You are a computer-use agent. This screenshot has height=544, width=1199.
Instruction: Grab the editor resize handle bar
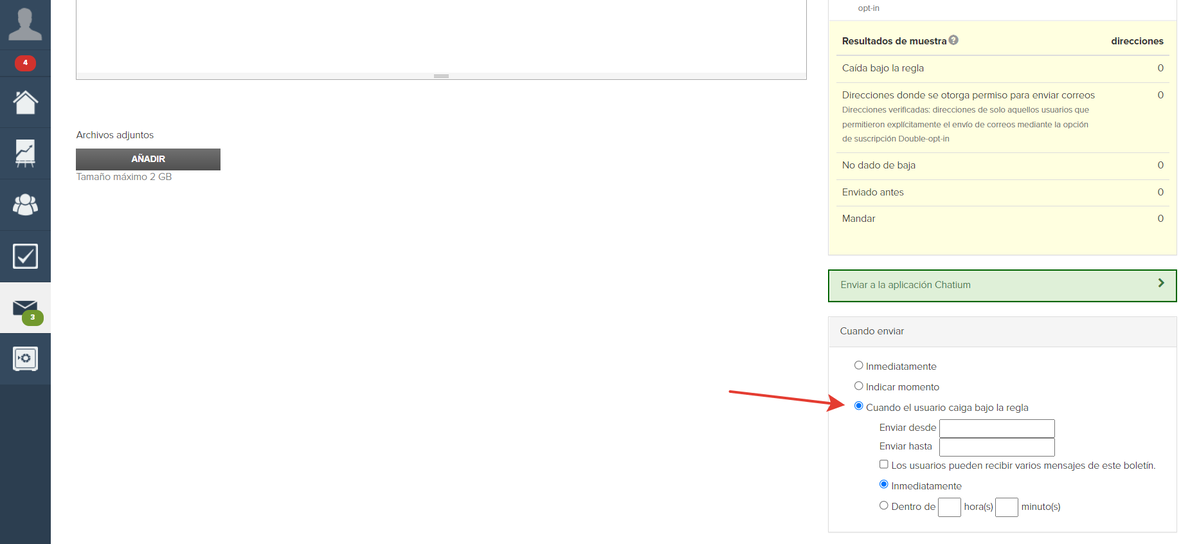tap(441, 76)
